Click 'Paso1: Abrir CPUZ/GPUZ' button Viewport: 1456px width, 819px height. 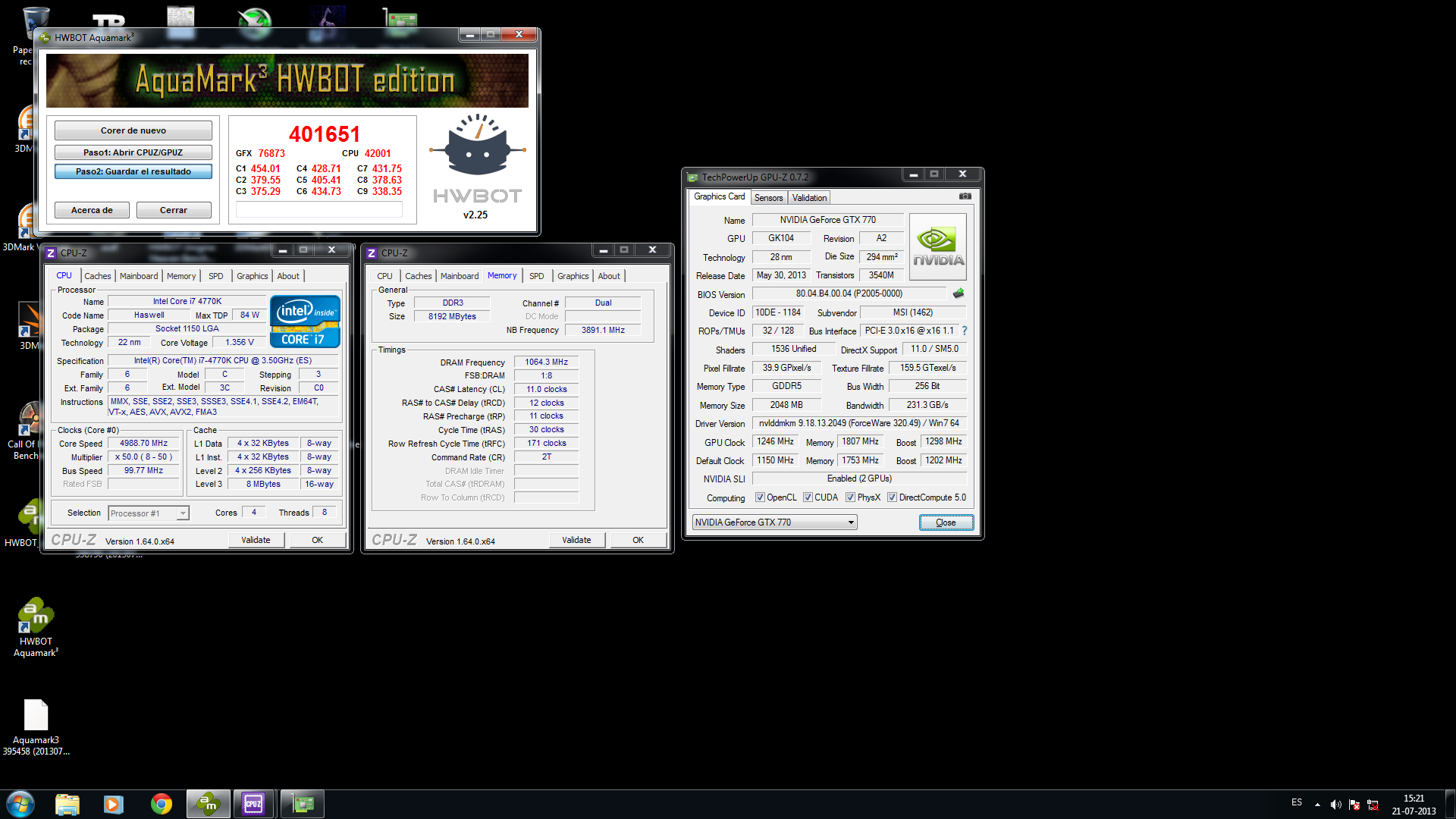(133, 152)
